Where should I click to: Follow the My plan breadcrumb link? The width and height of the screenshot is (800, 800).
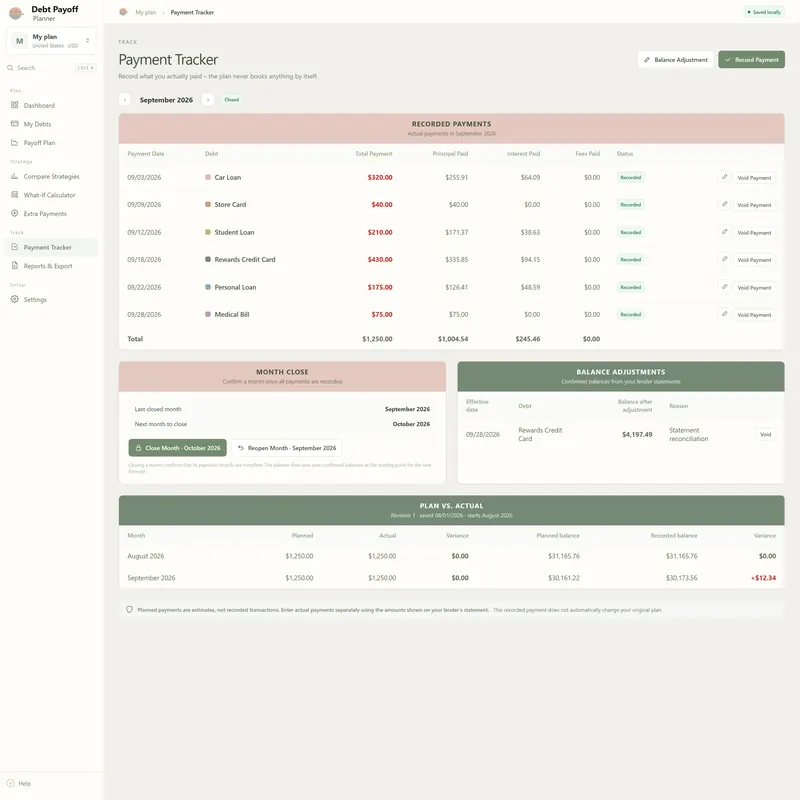pos(146,12)
